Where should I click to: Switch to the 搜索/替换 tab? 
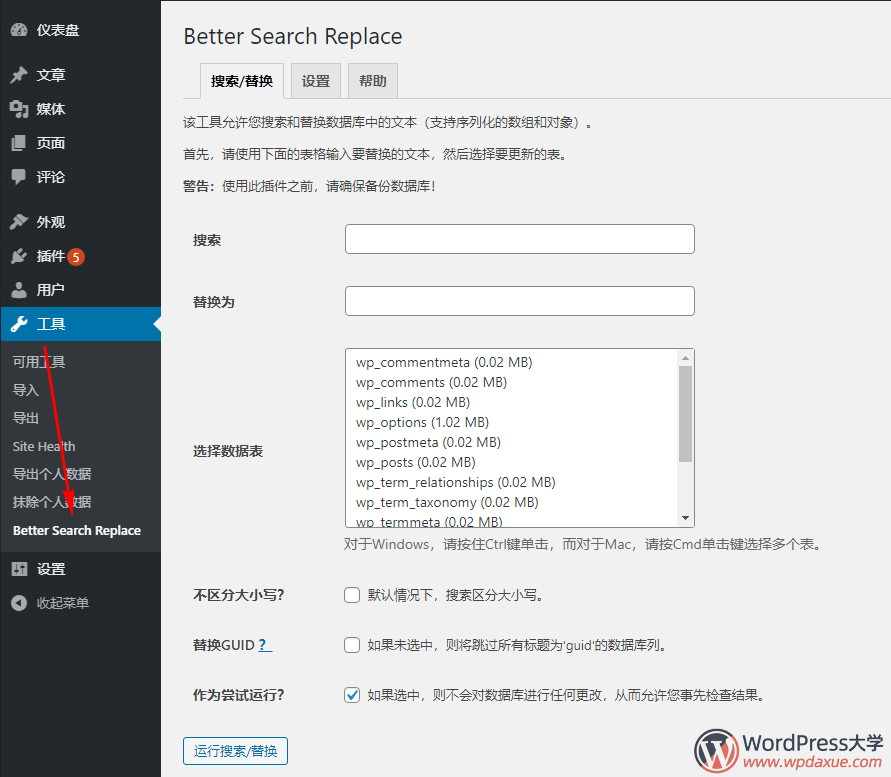(242, 81)
